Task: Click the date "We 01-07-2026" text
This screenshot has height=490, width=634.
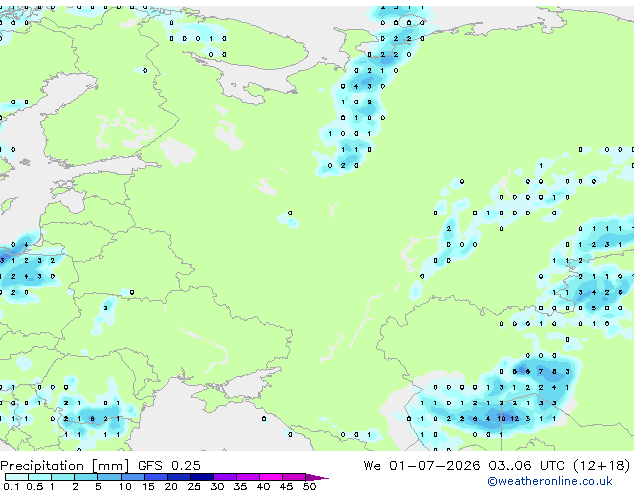Action: 422,465
